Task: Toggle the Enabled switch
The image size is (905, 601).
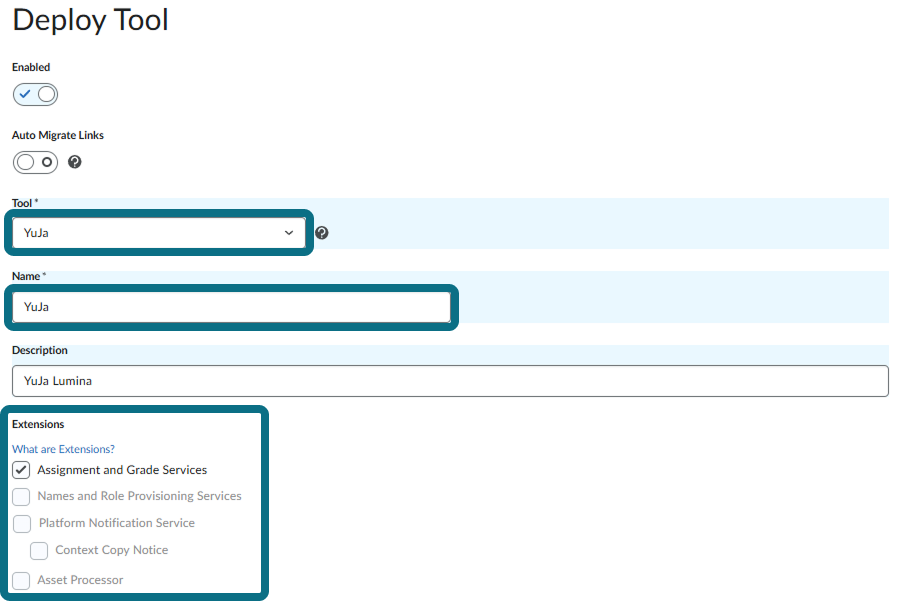Action: 35,94
